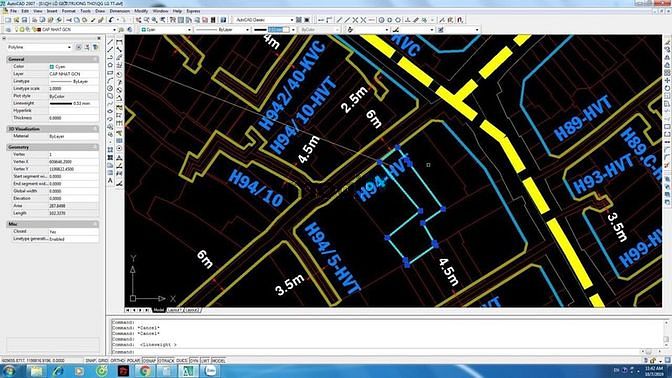Select the Zoom Realtime tool
Viewport: 672px width, 378px height.
click(147, 20)
